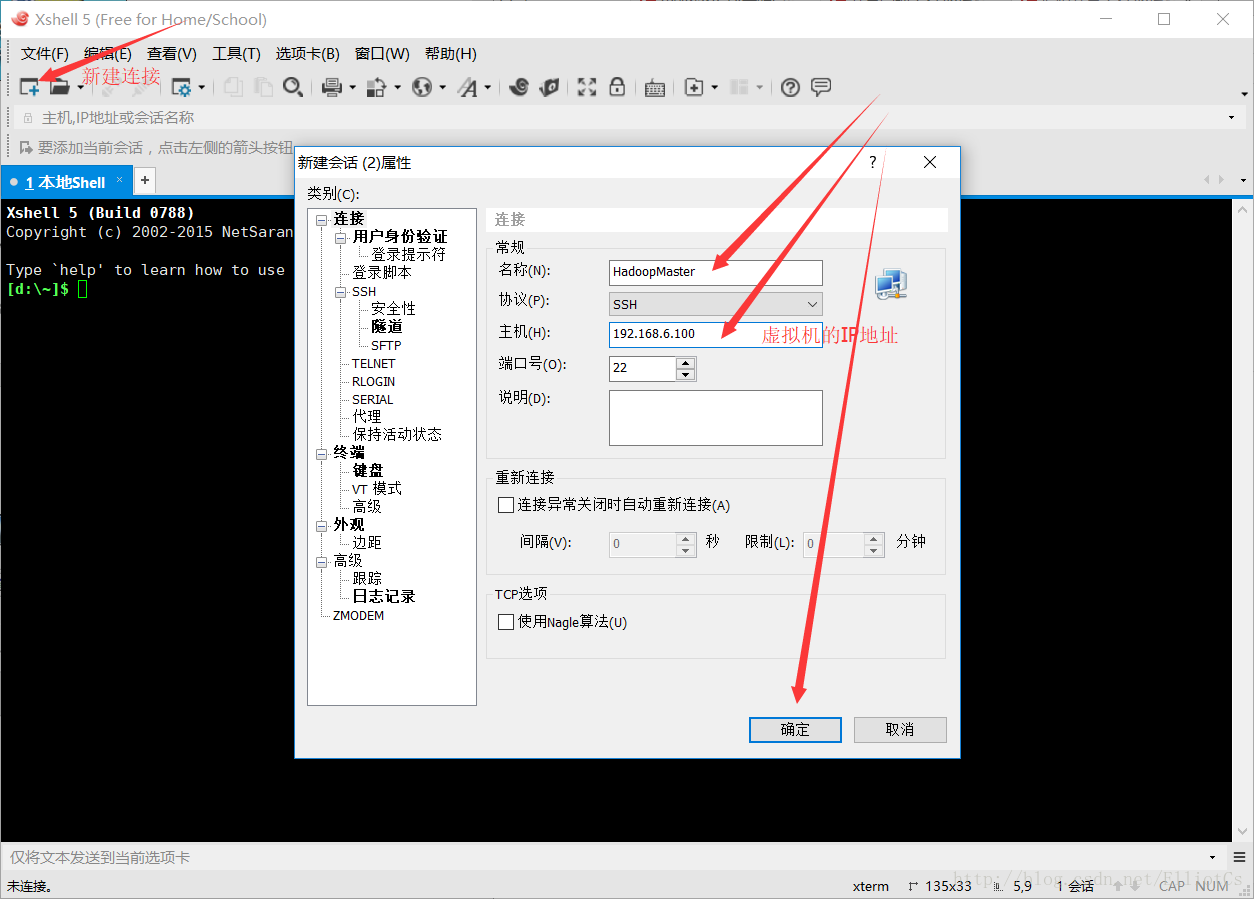
Task: Click the dialog help question mark
Action: 872,162
